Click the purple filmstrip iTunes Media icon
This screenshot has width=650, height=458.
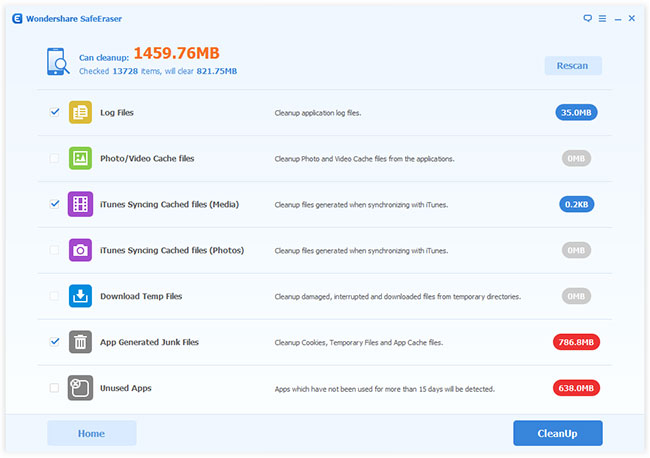tap(80, 204)
